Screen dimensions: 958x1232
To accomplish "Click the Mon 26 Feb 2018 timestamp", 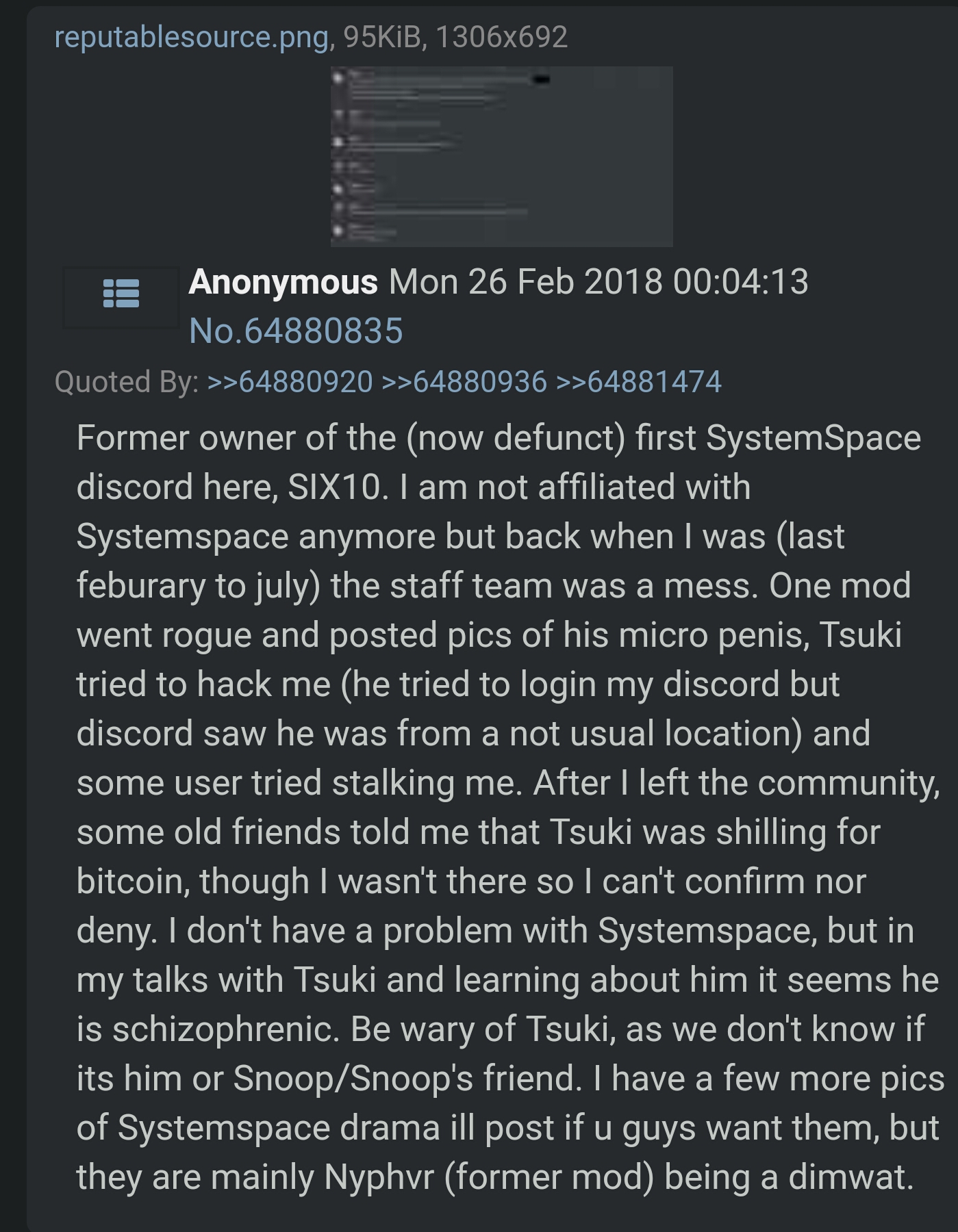I will click(526, 282).
